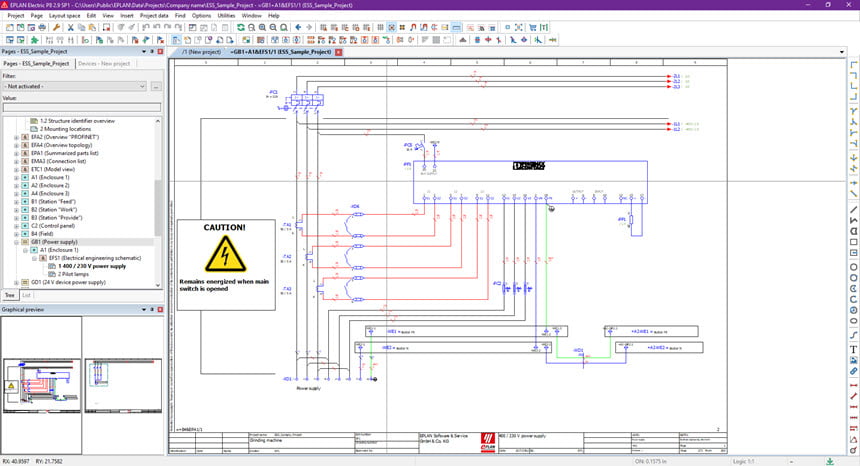Click the page tree vertical scrollbar
860x466 pixels.
pos(158,202)
